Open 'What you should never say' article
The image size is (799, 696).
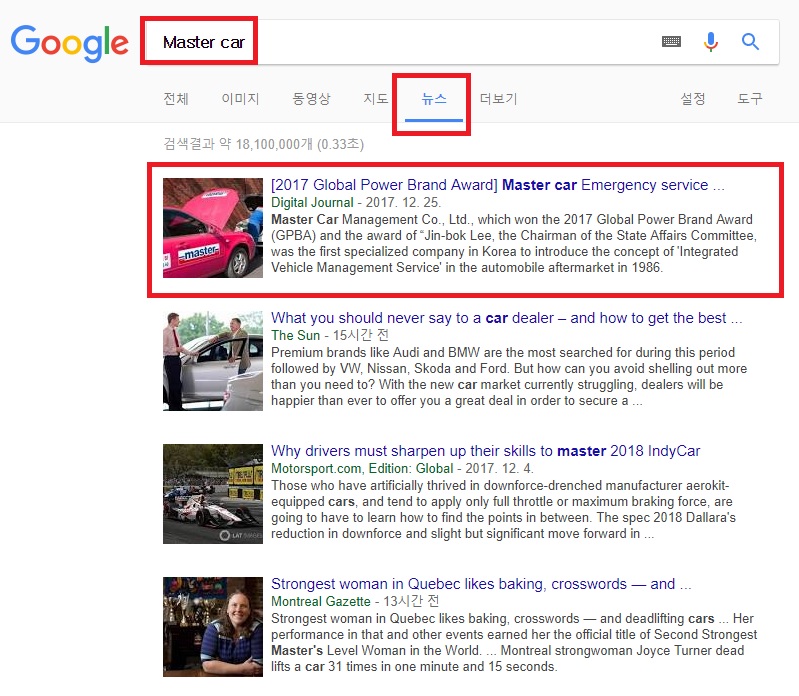[506, 318]
